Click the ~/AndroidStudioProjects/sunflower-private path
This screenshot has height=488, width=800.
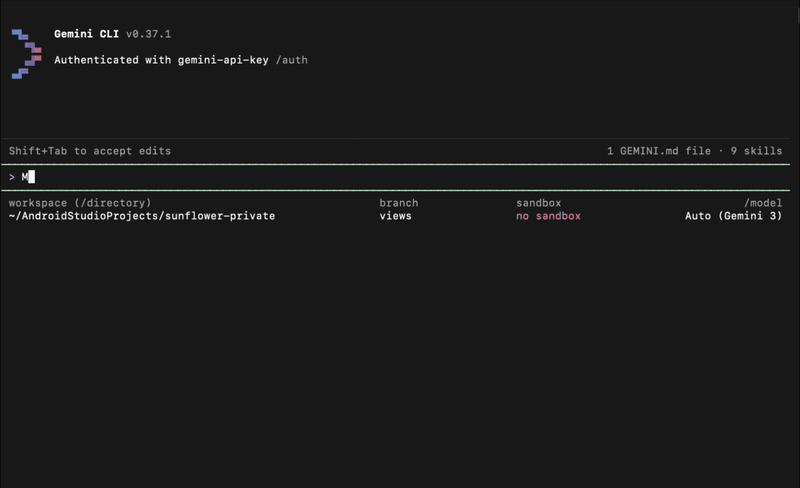tap(142, 216)
